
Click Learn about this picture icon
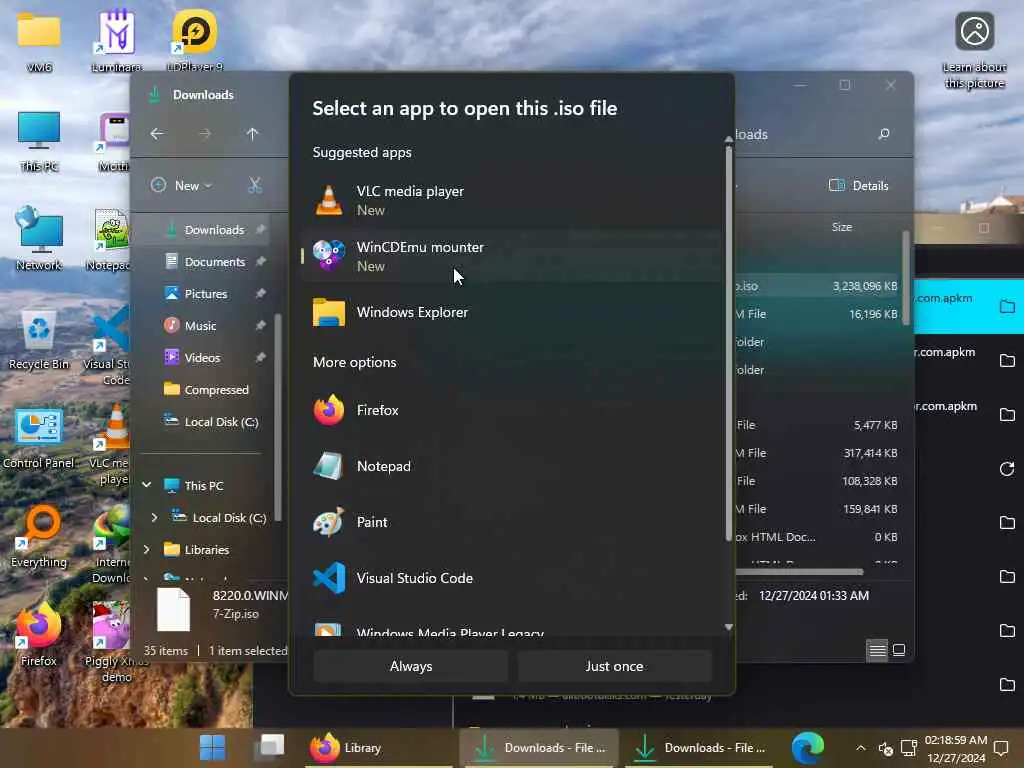point(974,51)
